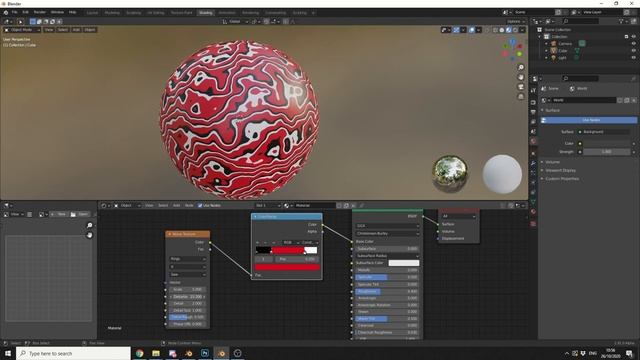The image size is (640, 360).
Task: Collapse the ColorRamp node header
Action: pos(255,217)
